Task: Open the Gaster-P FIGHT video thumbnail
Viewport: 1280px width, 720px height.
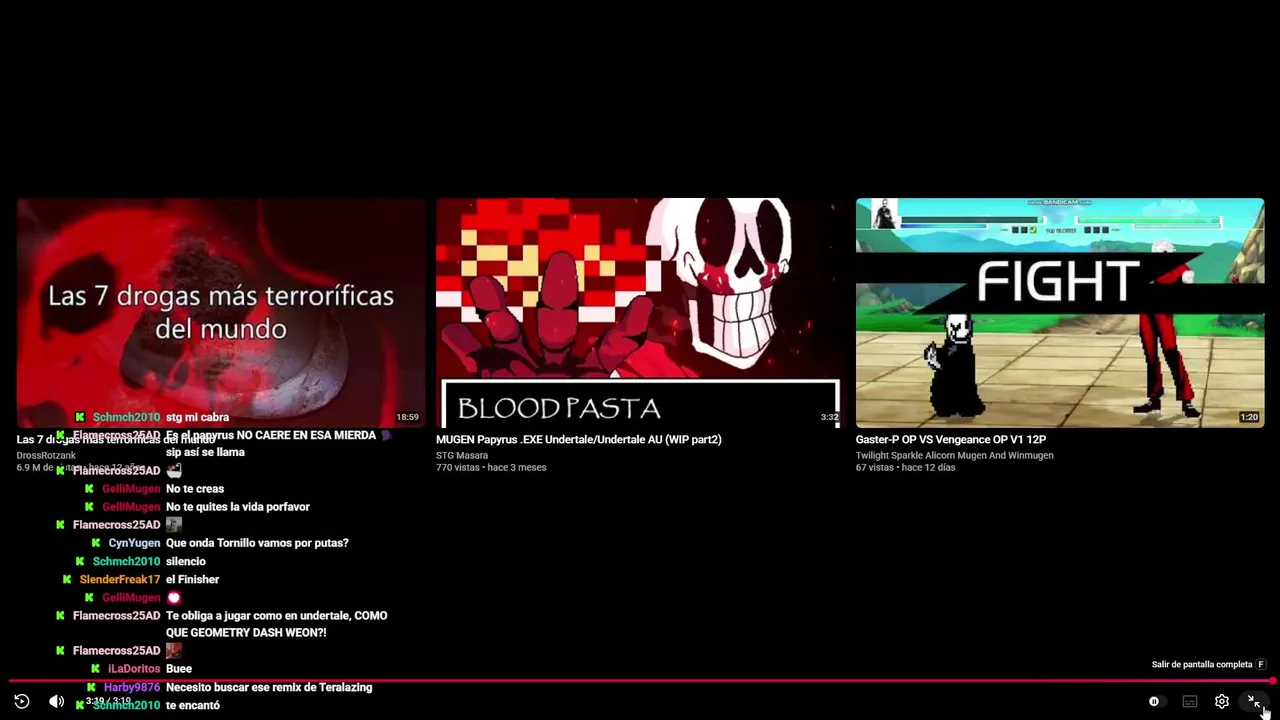Action: point(1060,313)
